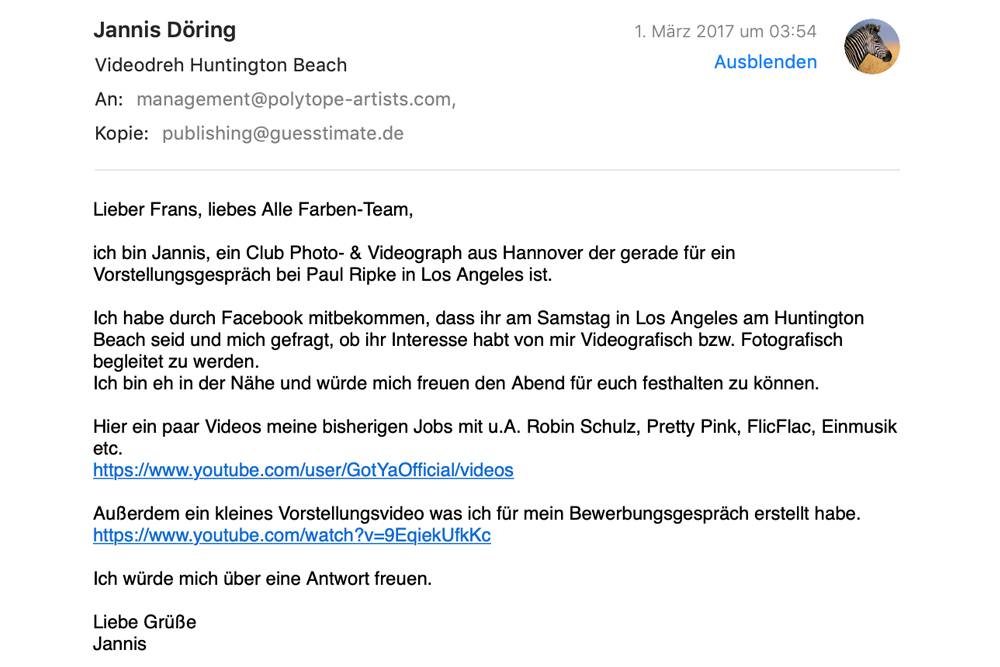Click the sender name Jannis Döring
1000x667 pixels.
165,29
